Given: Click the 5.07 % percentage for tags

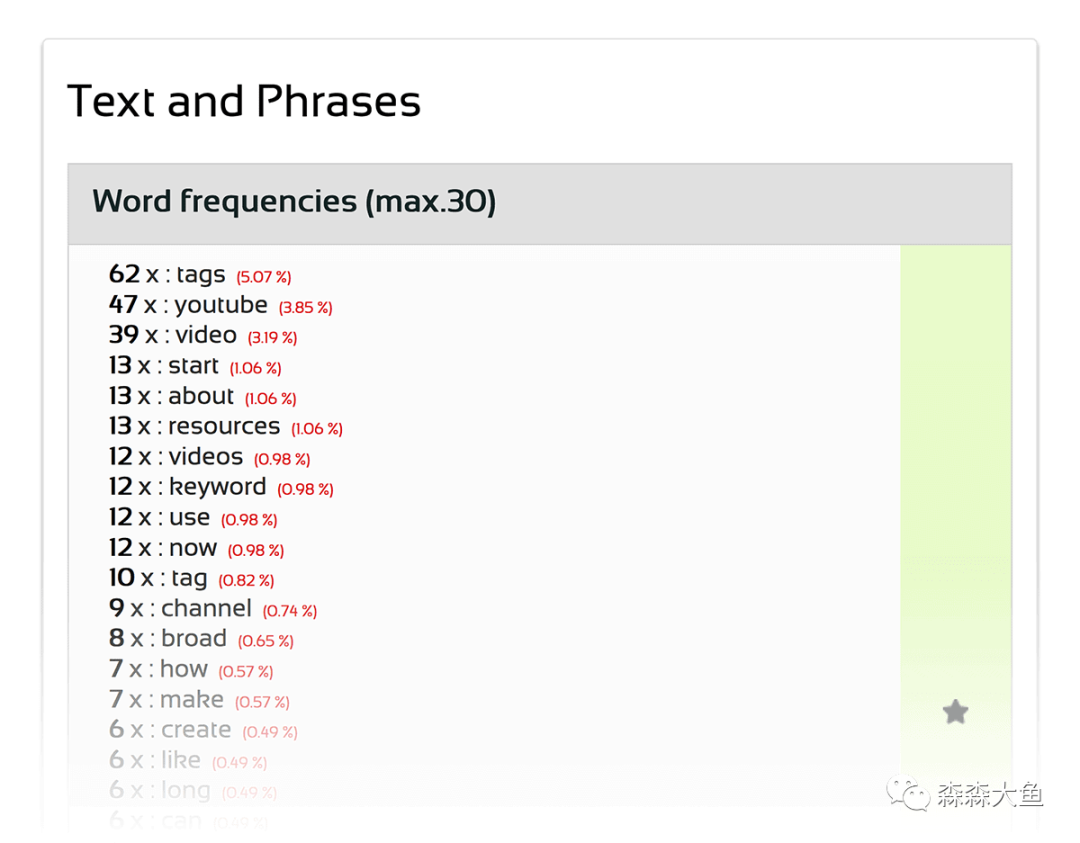Looking at the screenshot, I should point(264,277).
